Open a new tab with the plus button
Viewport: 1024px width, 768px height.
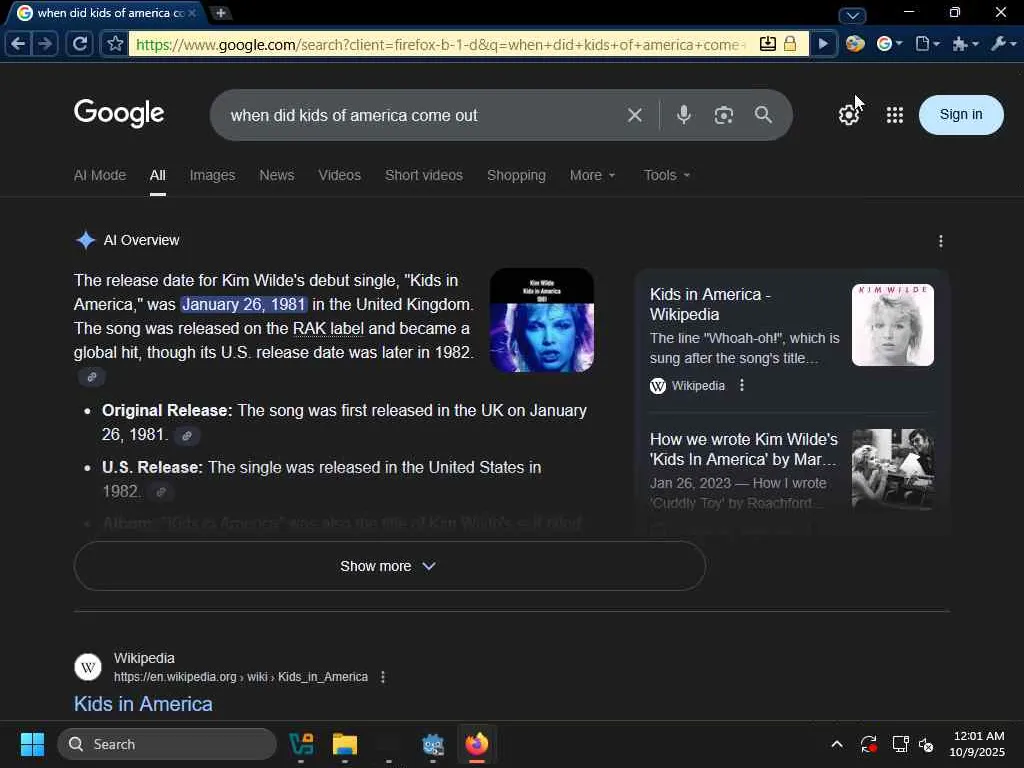221,13
